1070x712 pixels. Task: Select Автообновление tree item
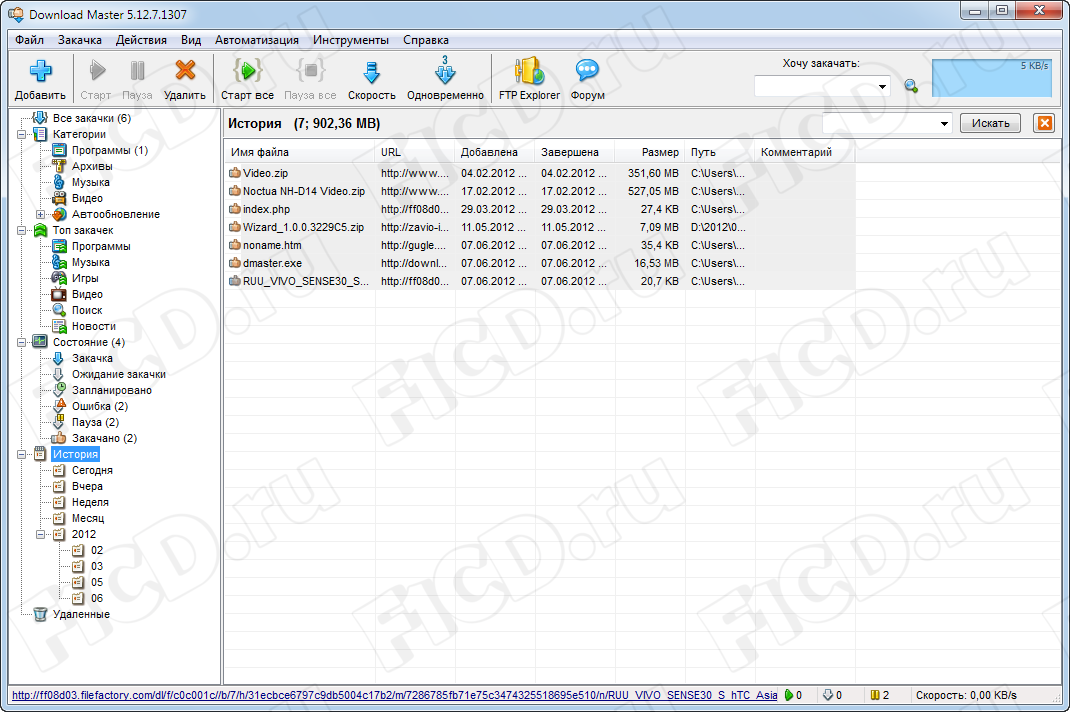(x=116, y=214)
